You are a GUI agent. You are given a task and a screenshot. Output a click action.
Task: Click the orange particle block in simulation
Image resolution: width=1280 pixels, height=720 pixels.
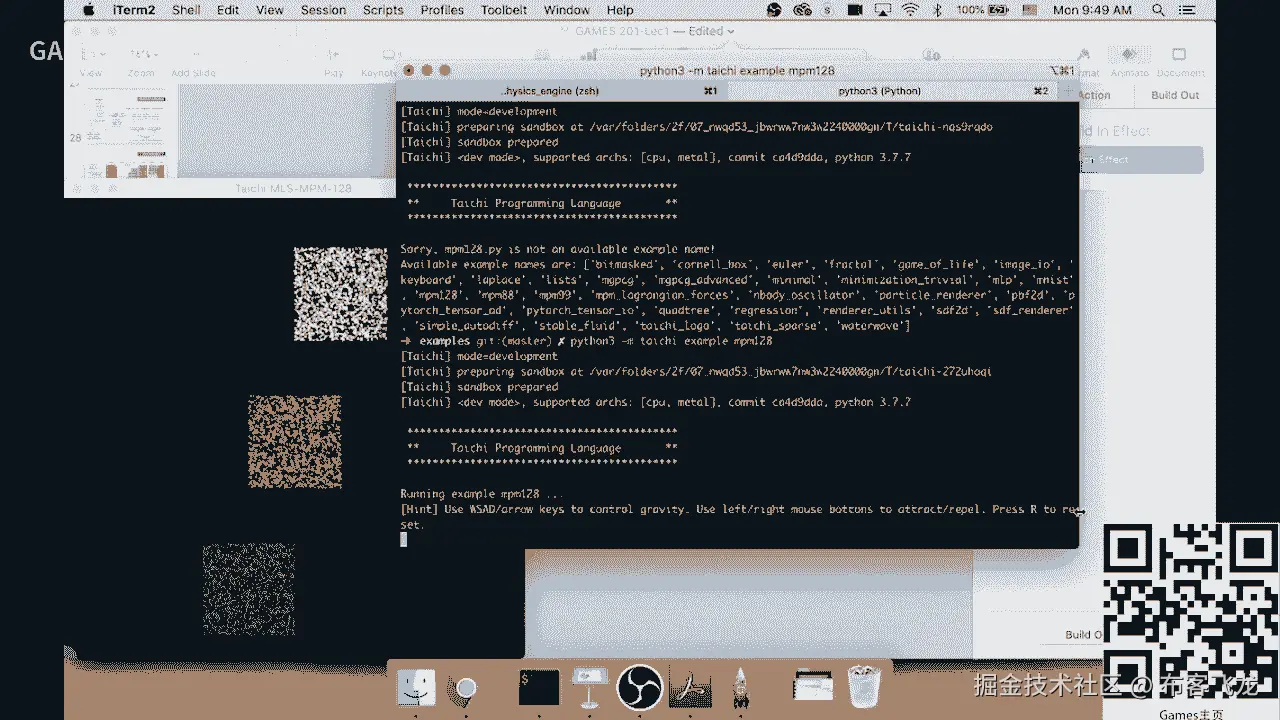(295, 441)
